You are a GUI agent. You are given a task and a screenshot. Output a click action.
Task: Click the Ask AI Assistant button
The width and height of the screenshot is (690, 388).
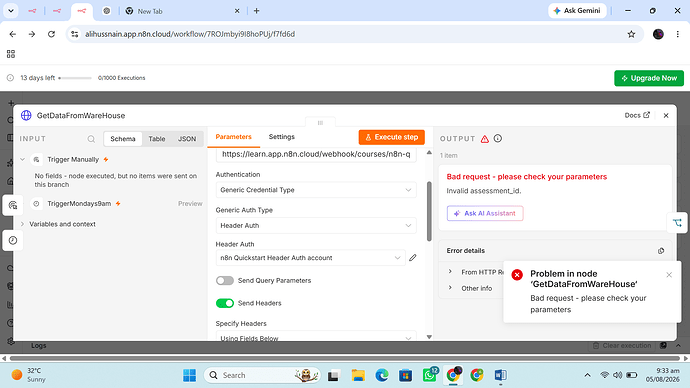[x=485, y=213]
